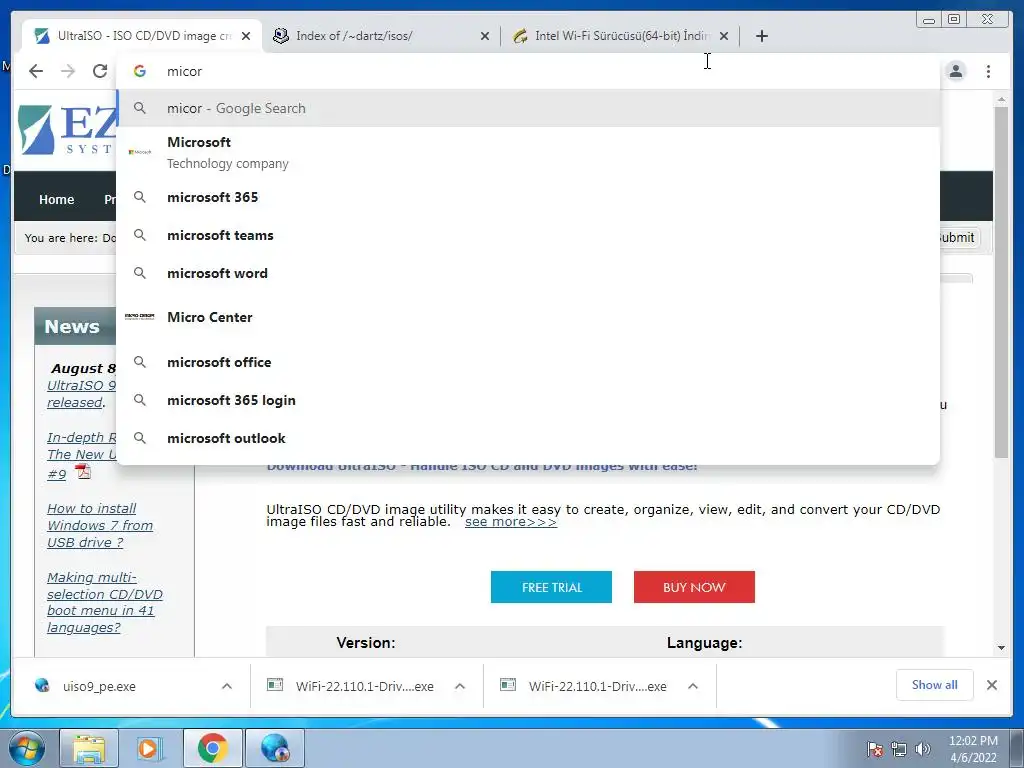Image resolution: width=1024 pixels, height=768 pixels.
Task: Click the uiso9_pe.exe file icon
Action: click(42, 685)
